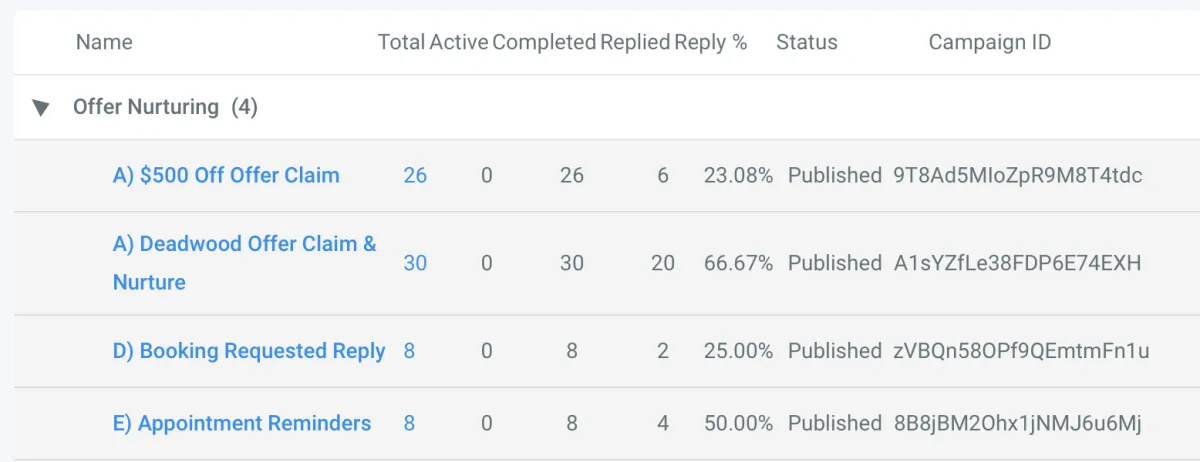Screen dimensions: 1200x462
Task: Sort by the Name column header
Action: coord(104,42)
